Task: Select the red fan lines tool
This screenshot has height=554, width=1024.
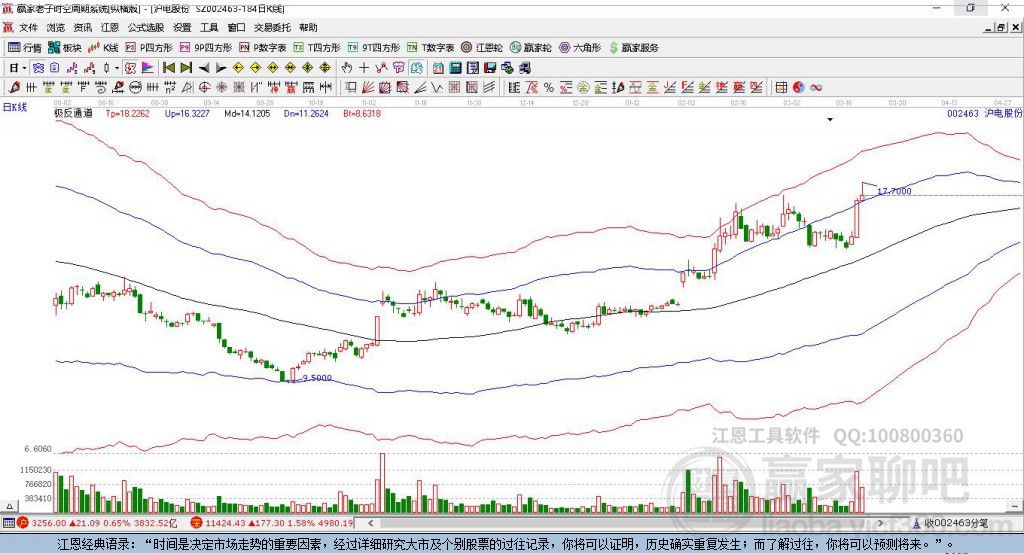Action: click(x=368, y=88)
